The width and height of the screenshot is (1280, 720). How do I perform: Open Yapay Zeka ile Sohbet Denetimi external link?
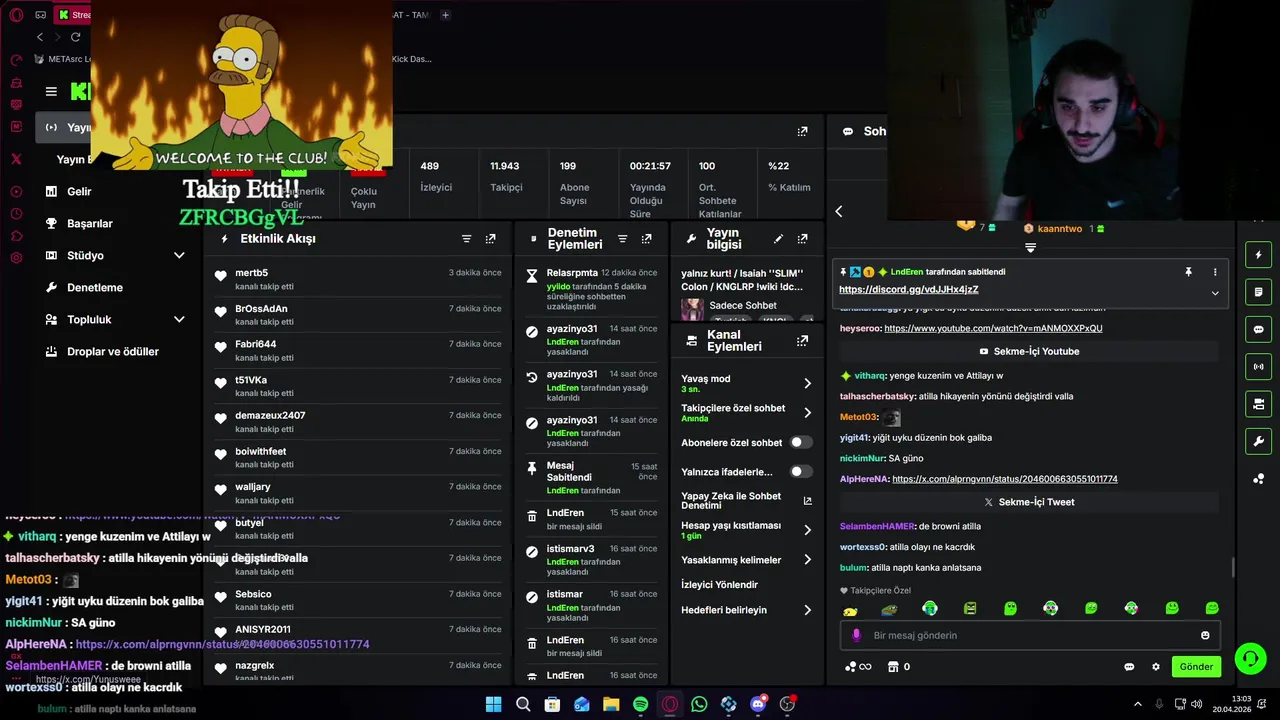(807, 501)
